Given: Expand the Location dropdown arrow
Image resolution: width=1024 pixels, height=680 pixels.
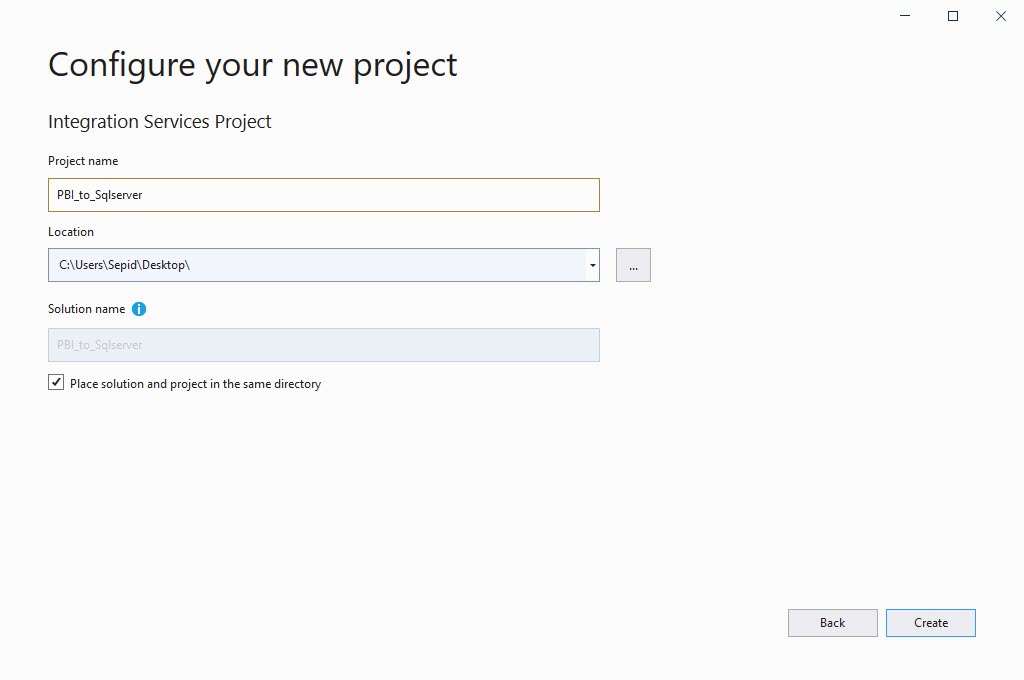Looking at the screenshot, I should pos(593,265).
